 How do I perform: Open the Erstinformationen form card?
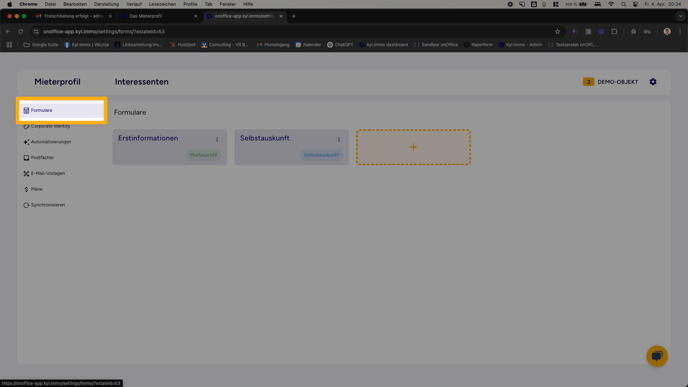[x=170, y=147]
